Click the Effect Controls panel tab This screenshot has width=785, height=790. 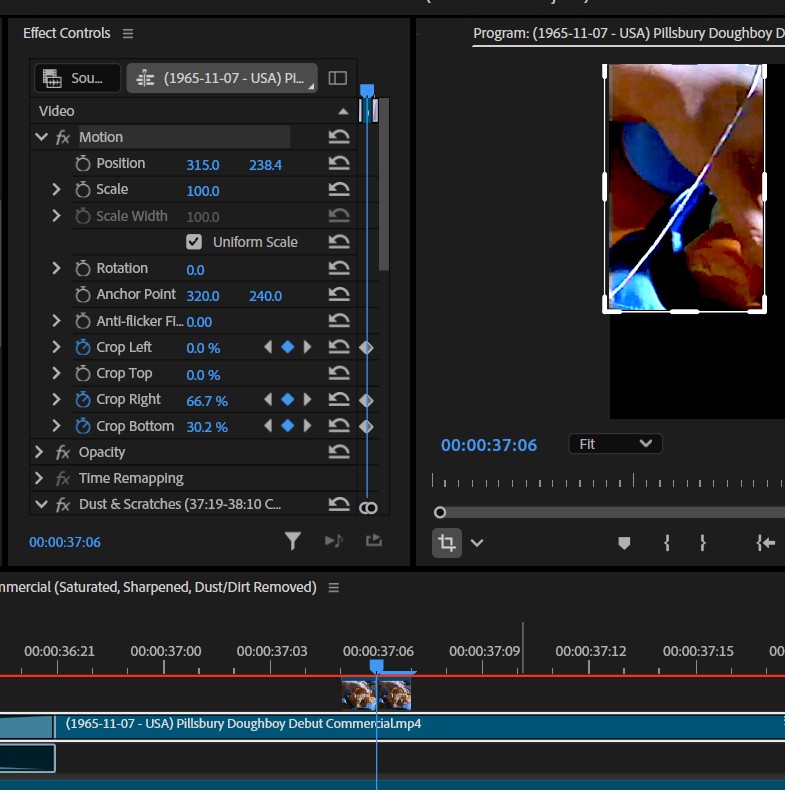pyautogui.click(x=67, y=33)
